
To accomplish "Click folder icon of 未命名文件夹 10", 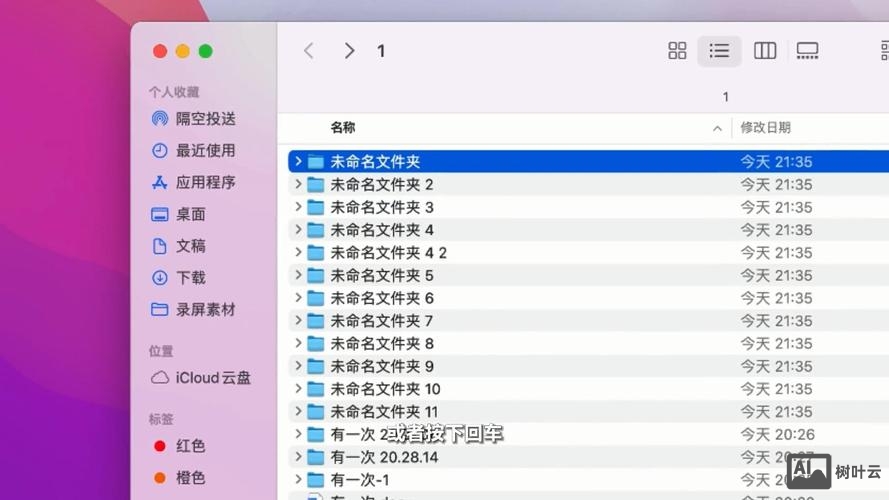I will 316,388.
